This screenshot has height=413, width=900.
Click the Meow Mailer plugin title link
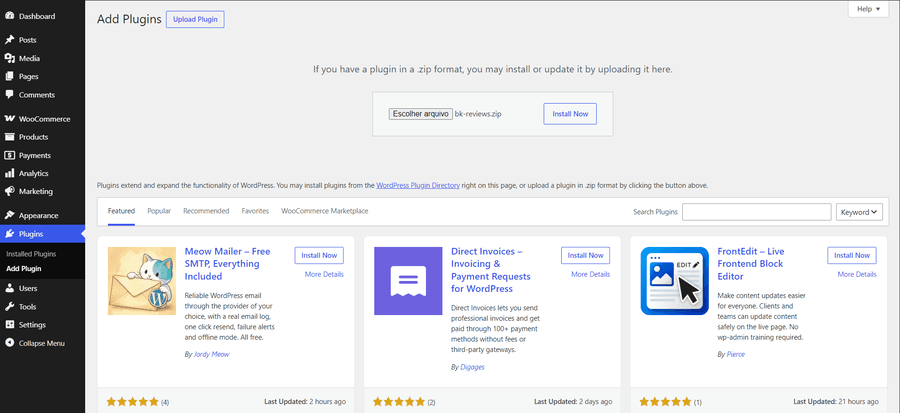coord(227,264)
